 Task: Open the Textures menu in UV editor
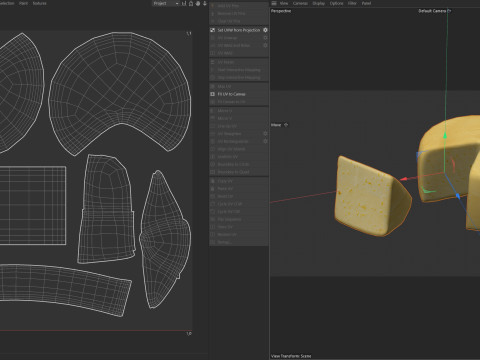[39, 3]
